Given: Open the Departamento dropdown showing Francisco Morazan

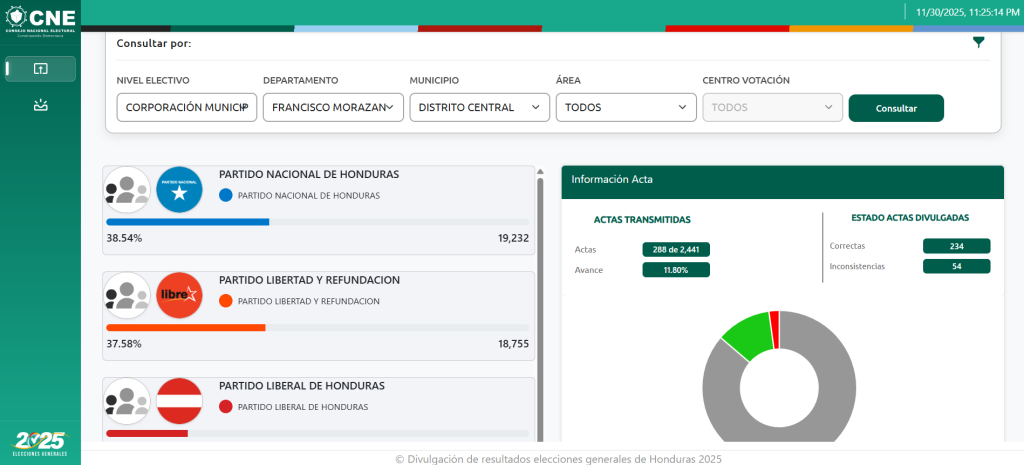Looking at the screenshot, I should (333, 107).
